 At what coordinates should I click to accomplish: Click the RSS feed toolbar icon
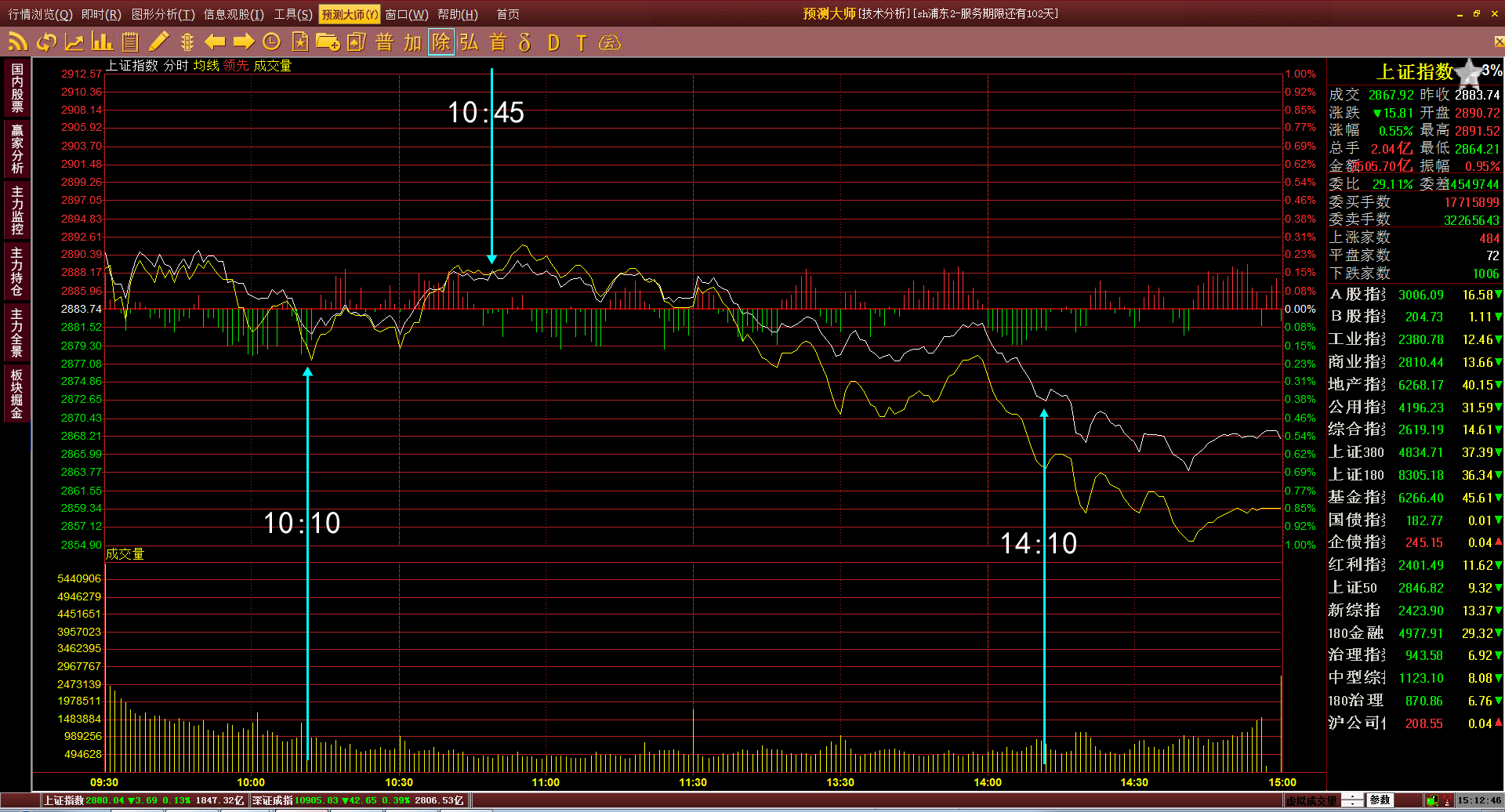tap(17, 42)
